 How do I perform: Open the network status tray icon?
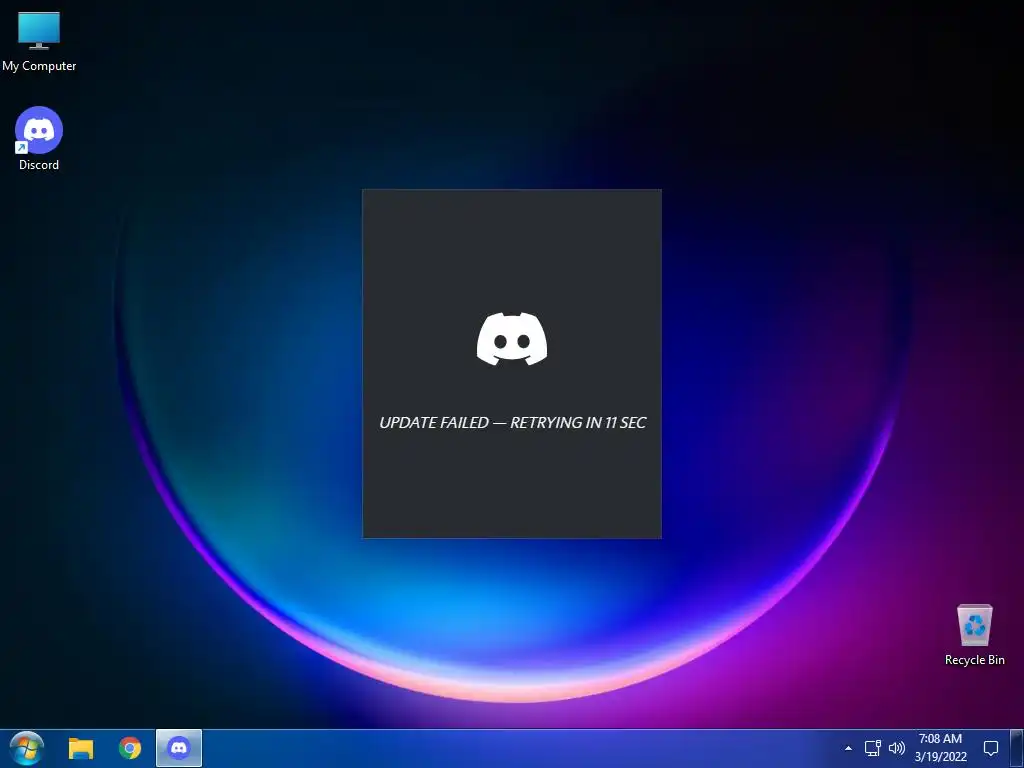tap(872, 748)
